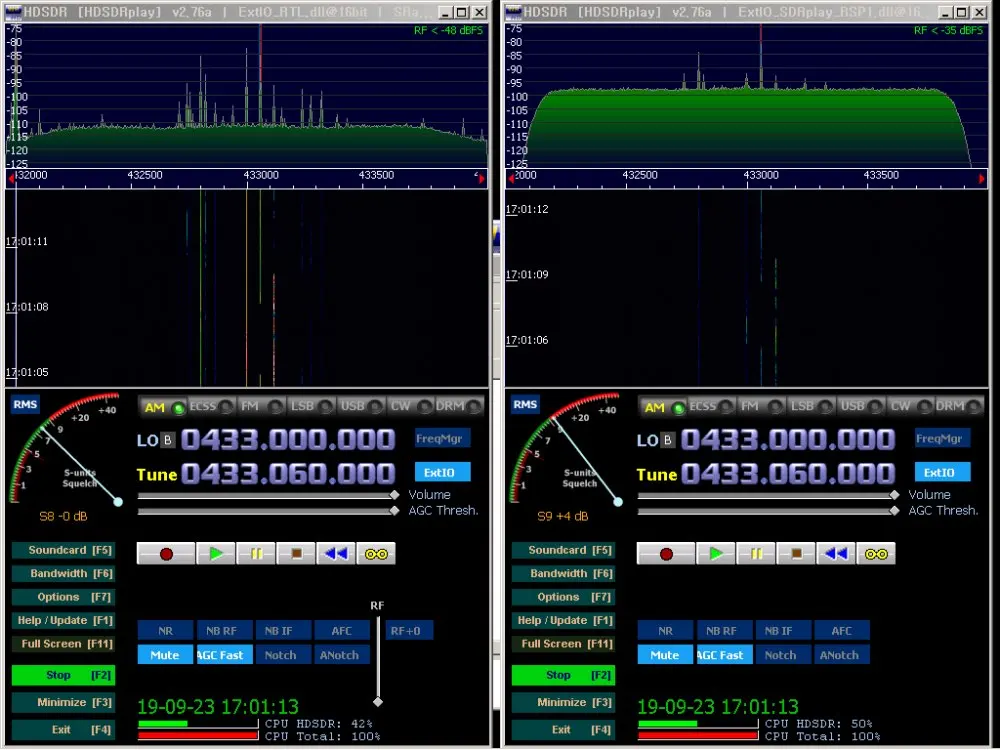Click the right red arrow on right spectrum scale
The height and width of the screenshot is (750, 1000).
pyautogui.click(x=982, y=179)
